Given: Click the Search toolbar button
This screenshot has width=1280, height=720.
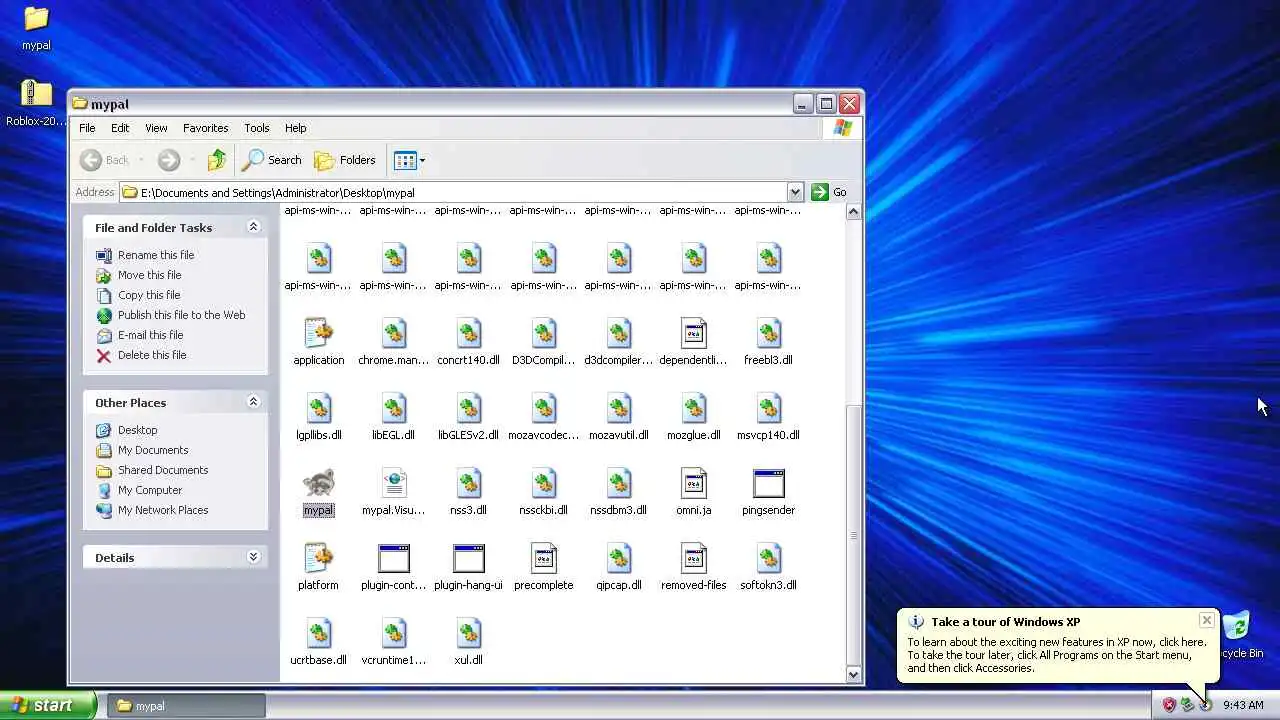Looking at the screenshot, I should pyautogui.click(x=272, y=160).
